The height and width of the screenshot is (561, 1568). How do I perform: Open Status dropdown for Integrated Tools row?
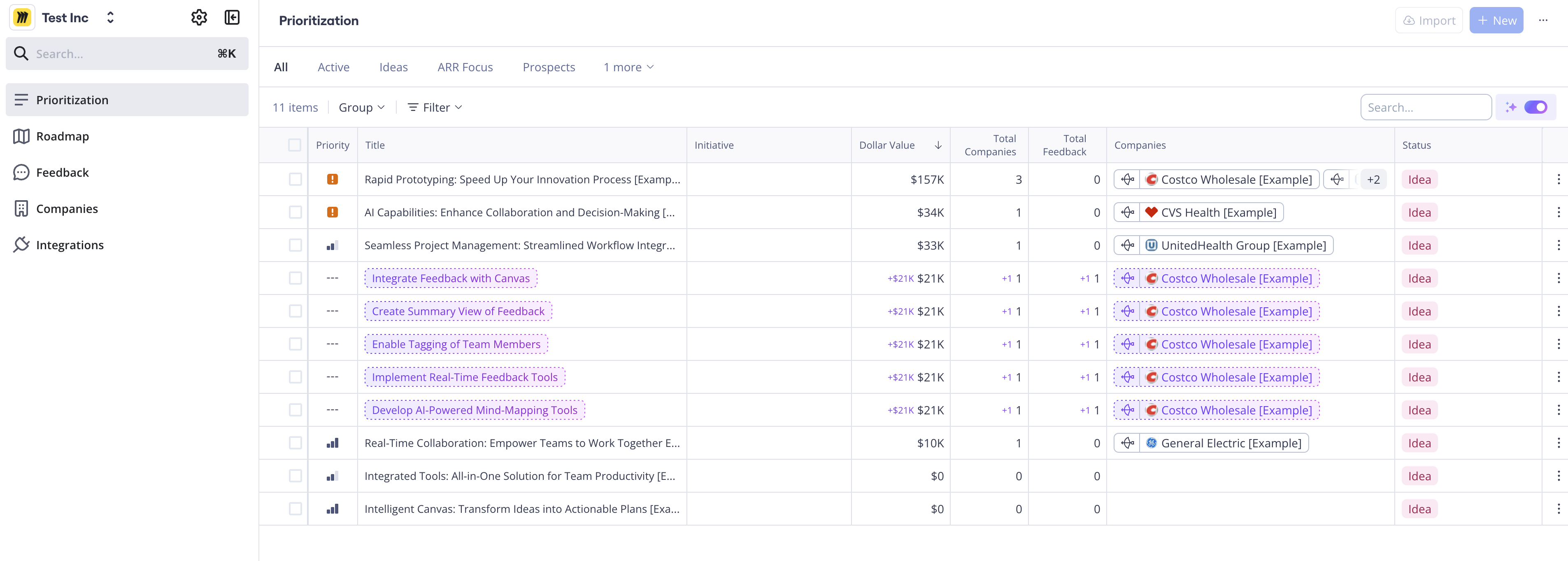pos(1419,476)
